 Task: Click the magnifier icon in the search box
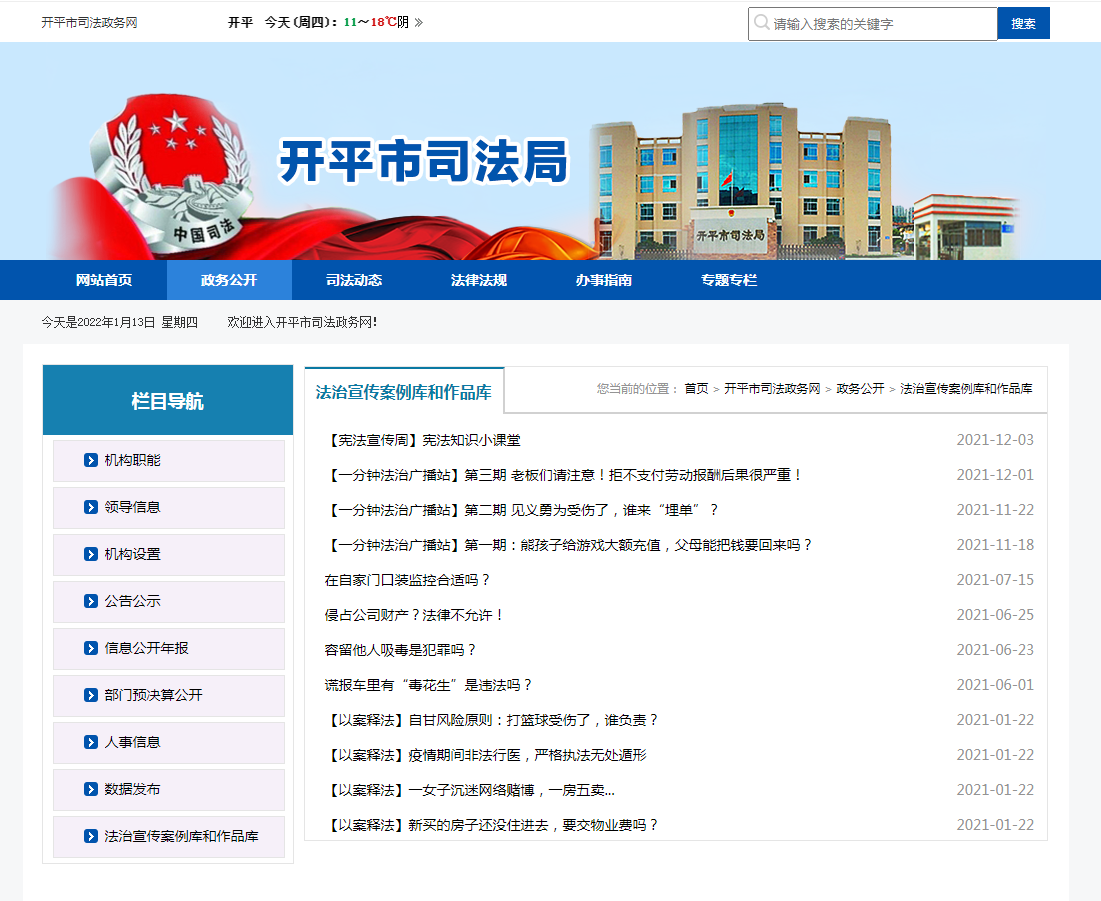point(762,23)
